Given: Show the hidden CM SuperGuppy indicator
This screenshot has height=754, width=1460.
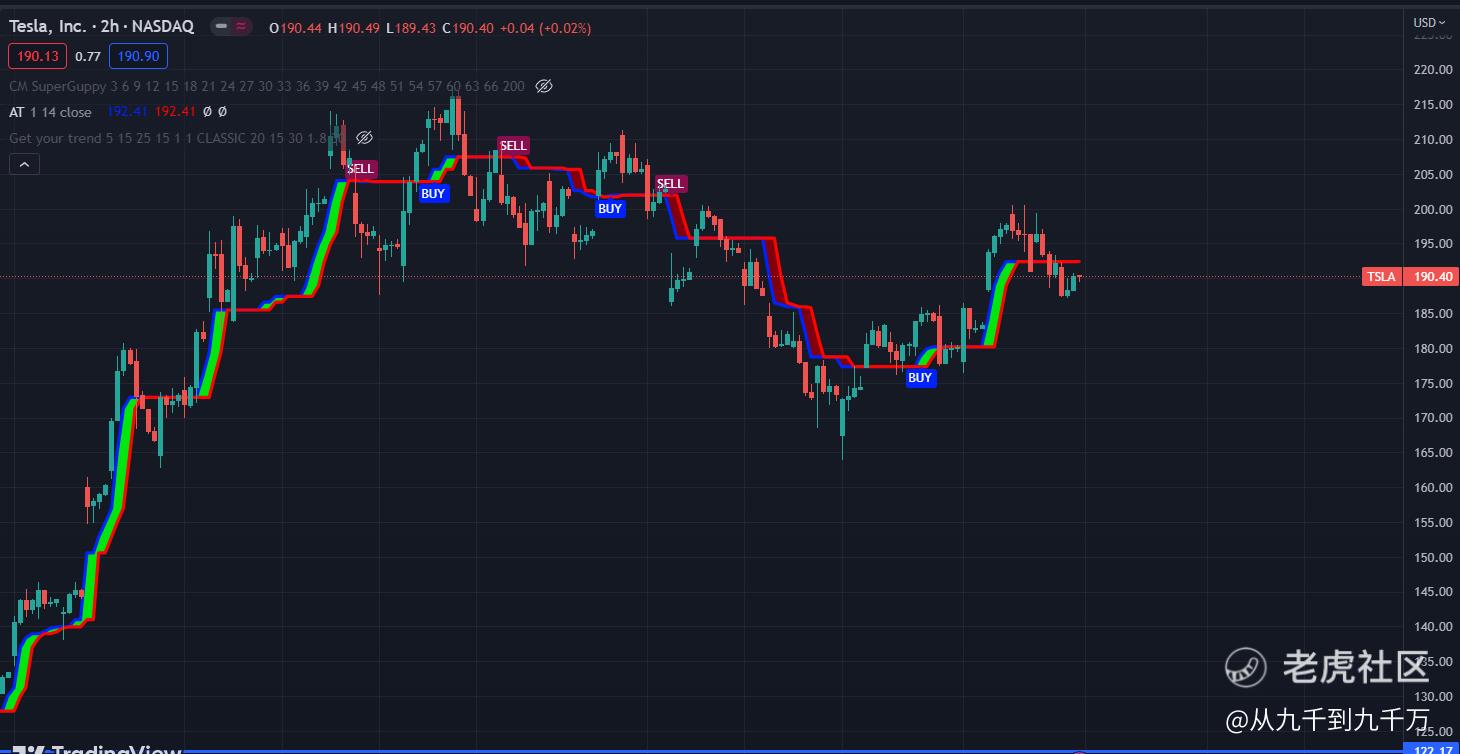Looking at the screenshot, I should 544,86.
